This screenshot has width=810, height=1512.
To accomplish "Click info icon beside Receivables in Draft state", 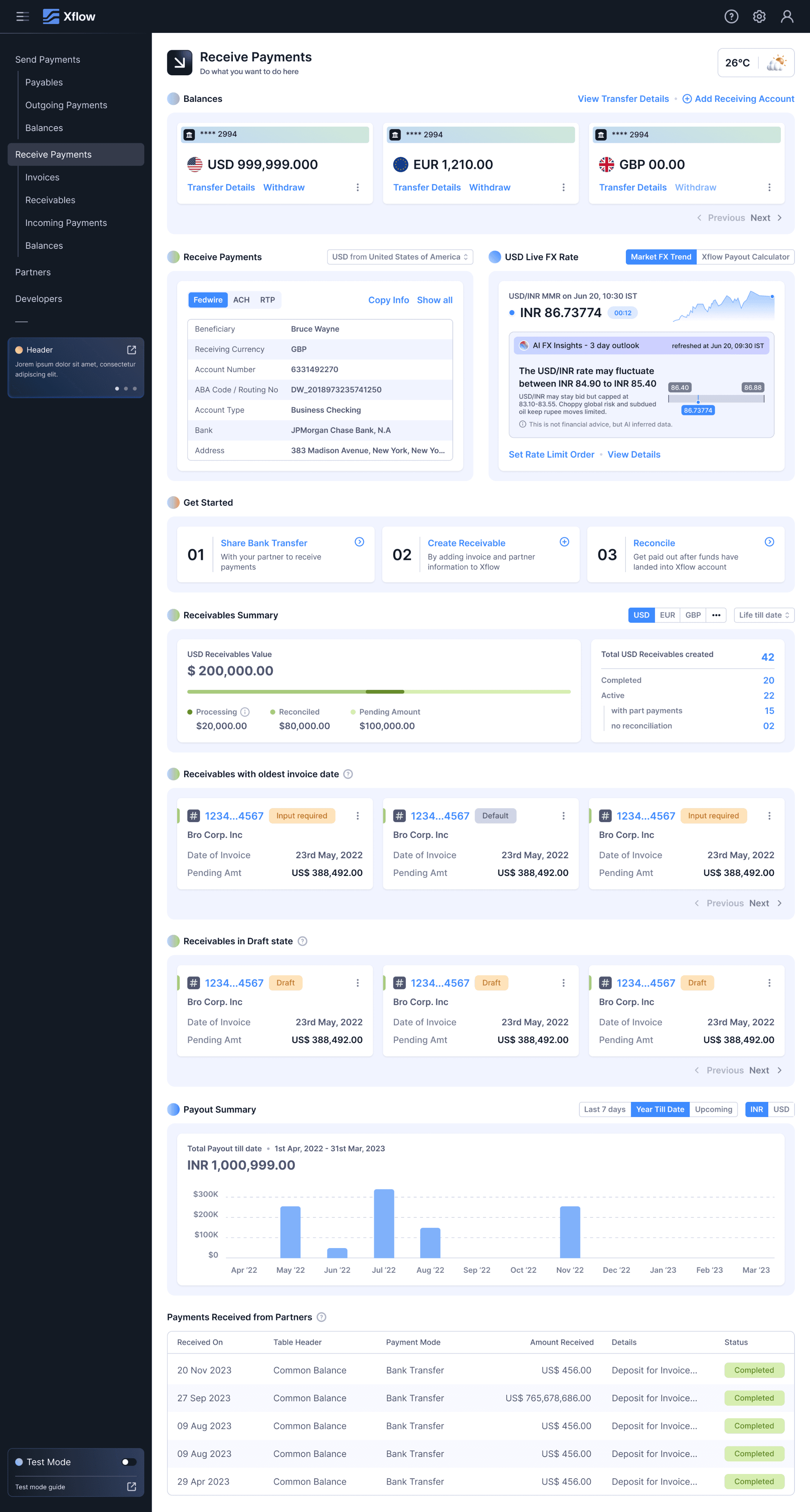I will (x=302, y=941).
